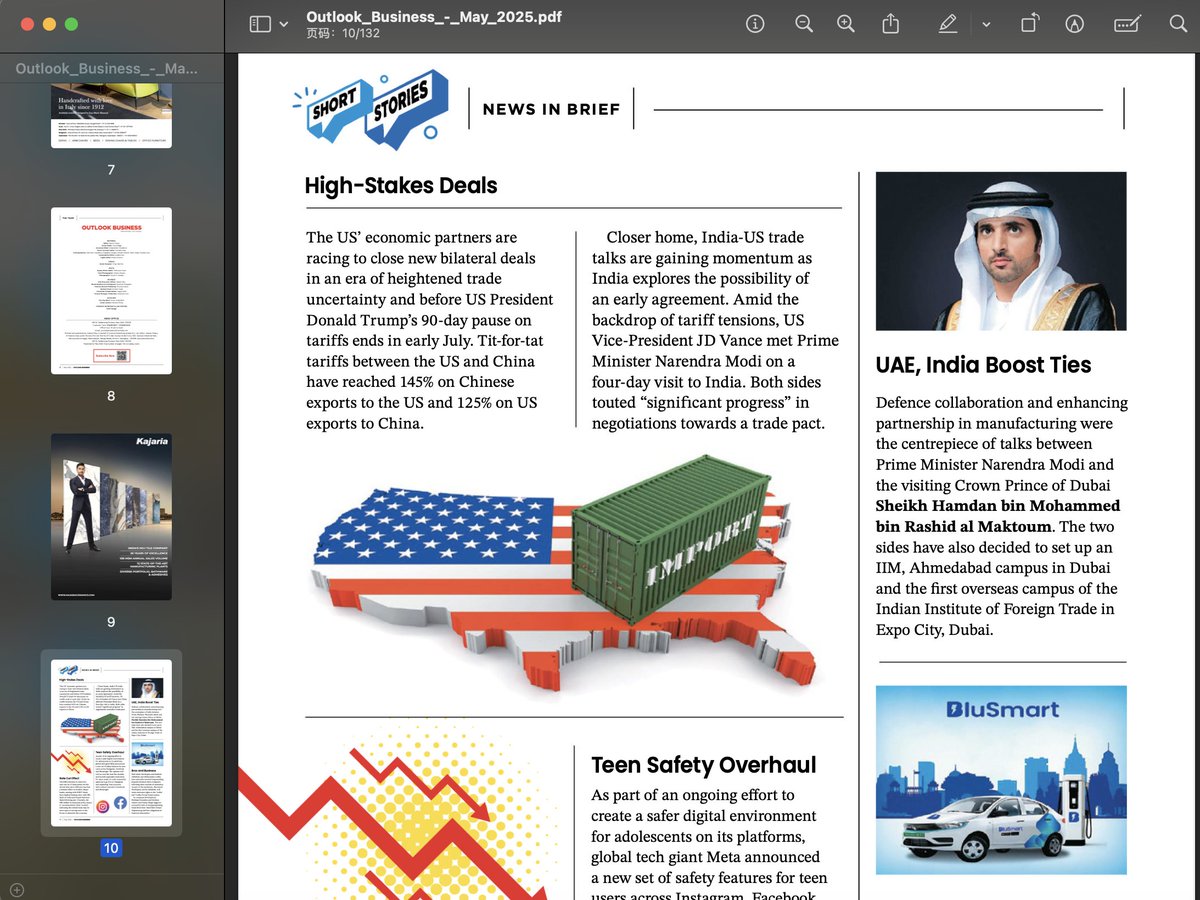The image size is (1200, 900).
Task: Open Search with the magnifier icon
Action: coord(1178,23)
